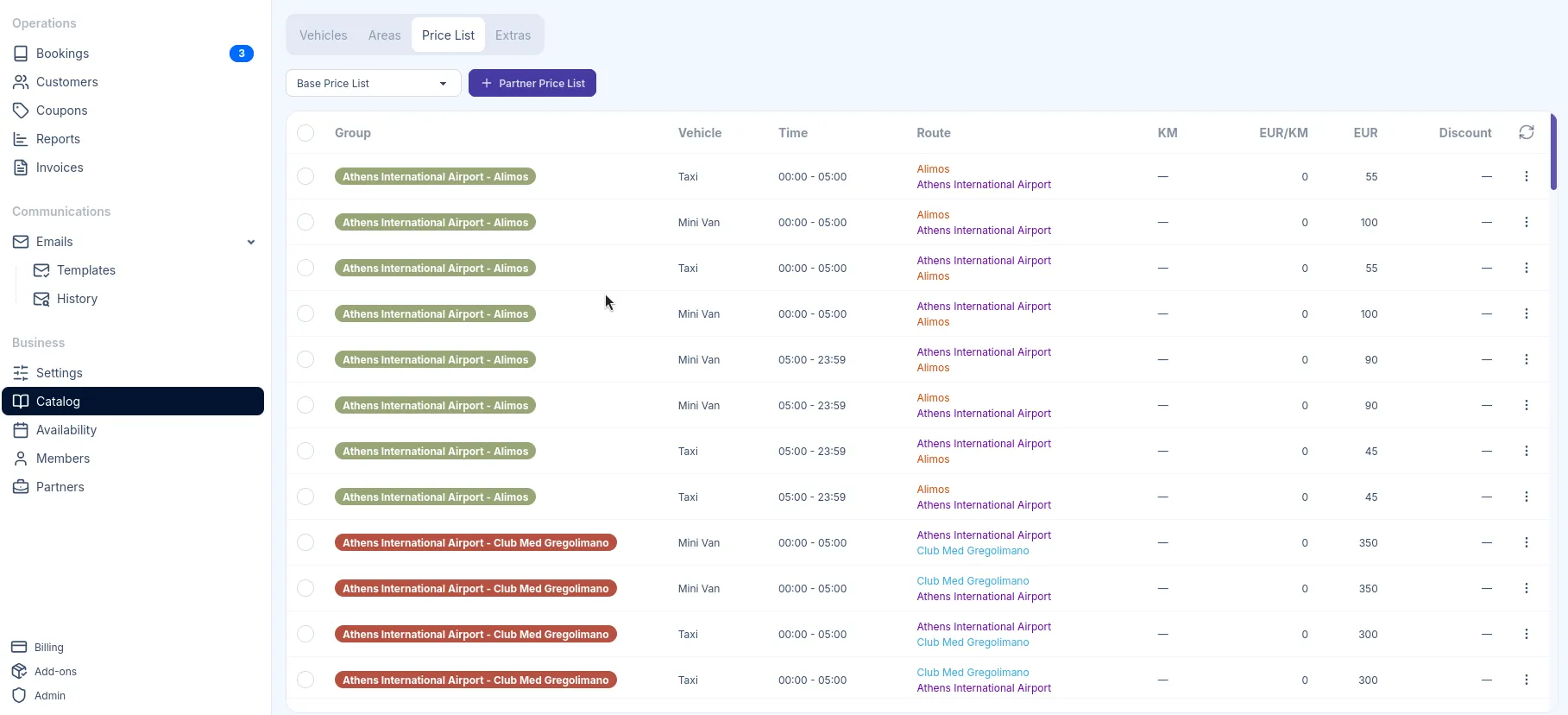The height and width of the screenshot is (715, 1568).
Task: Open Billing card icon
Action: [19, 647]
